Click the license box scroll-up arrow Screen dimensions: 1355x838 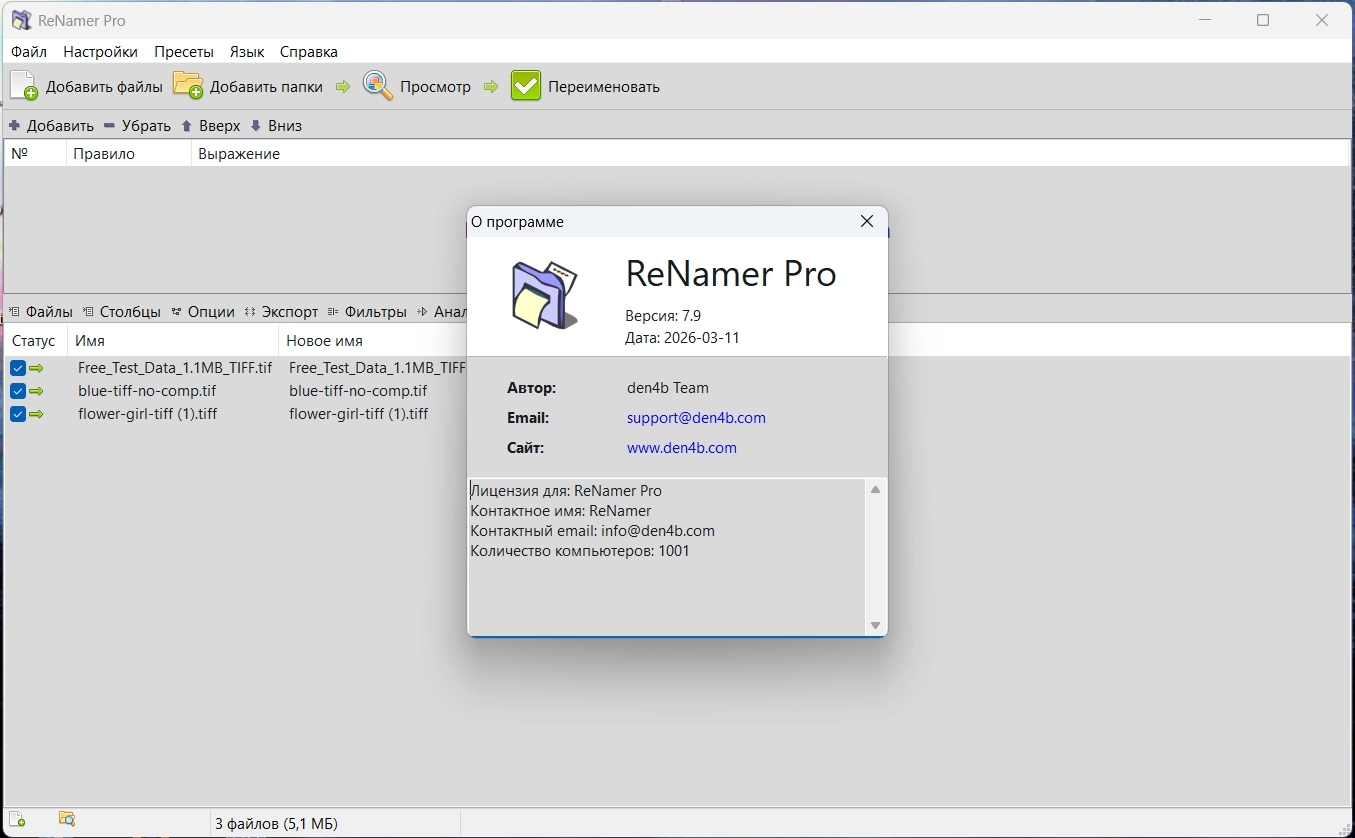point(876,490)
